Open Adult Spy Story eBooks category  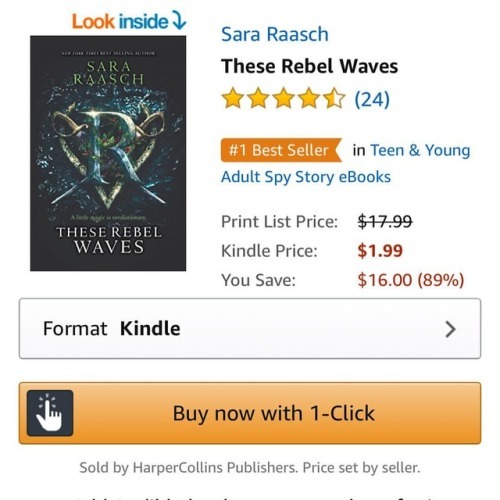coord(306,177)
